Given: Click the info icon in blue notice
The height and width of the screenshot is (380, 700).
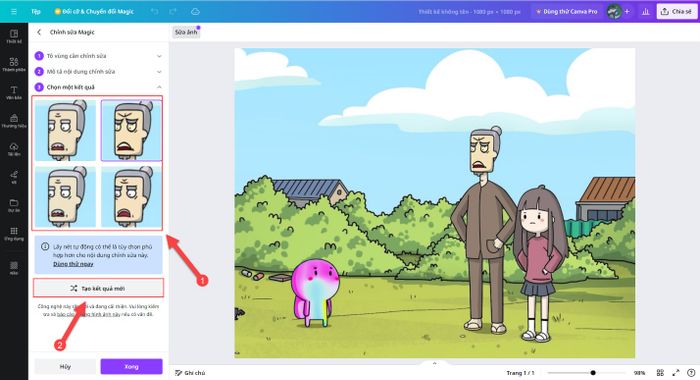Looking at the screenshot, I should [45, 246].
